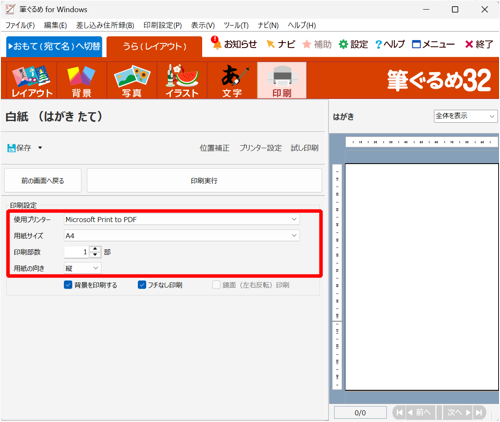
Task: Click the 0/0 page counter field
Action: [360, 413]
